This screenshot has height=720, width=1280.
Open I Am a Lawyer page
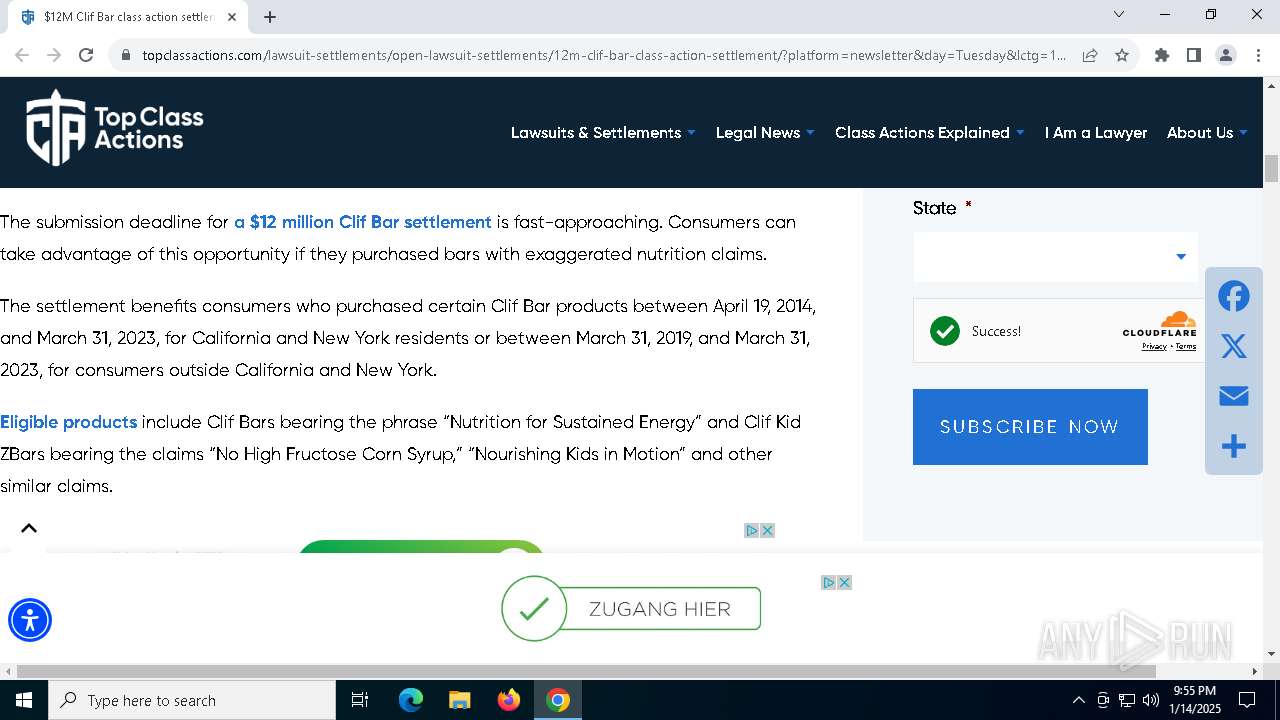pyautogui.click(x=1096, y=133)
